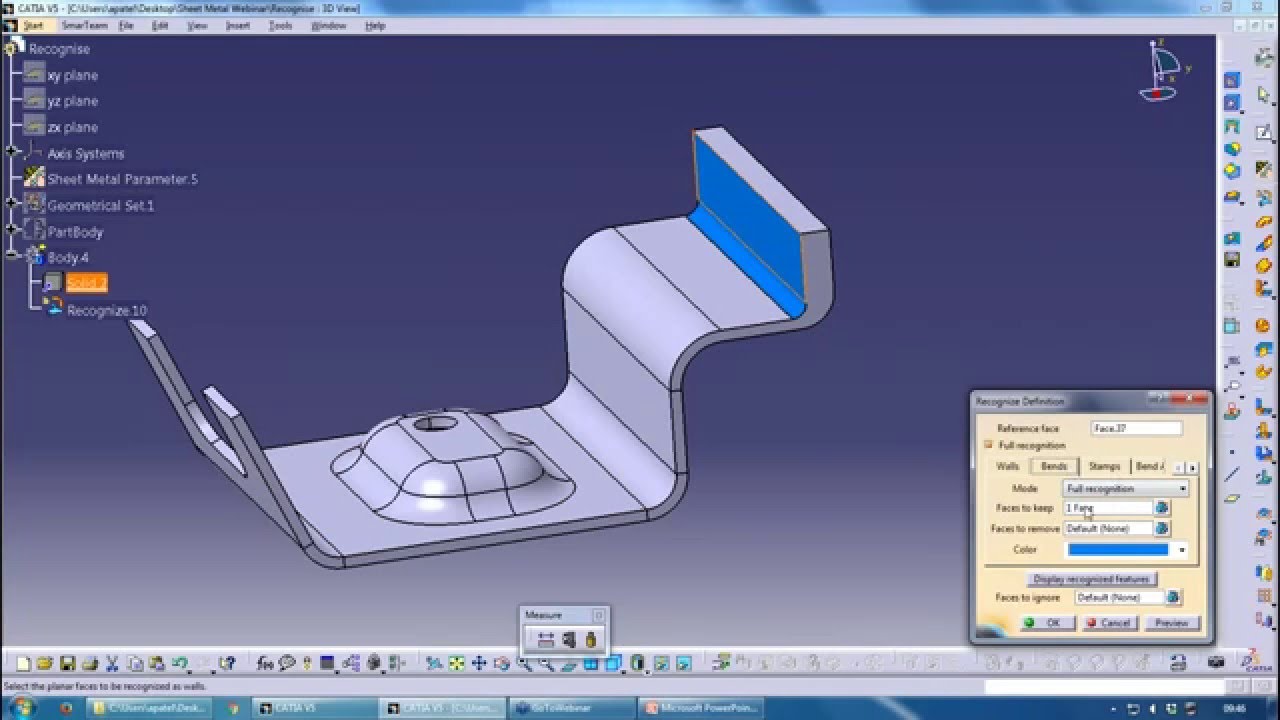
Task: Click the Undo arrow icon
Action: [180, 663]
